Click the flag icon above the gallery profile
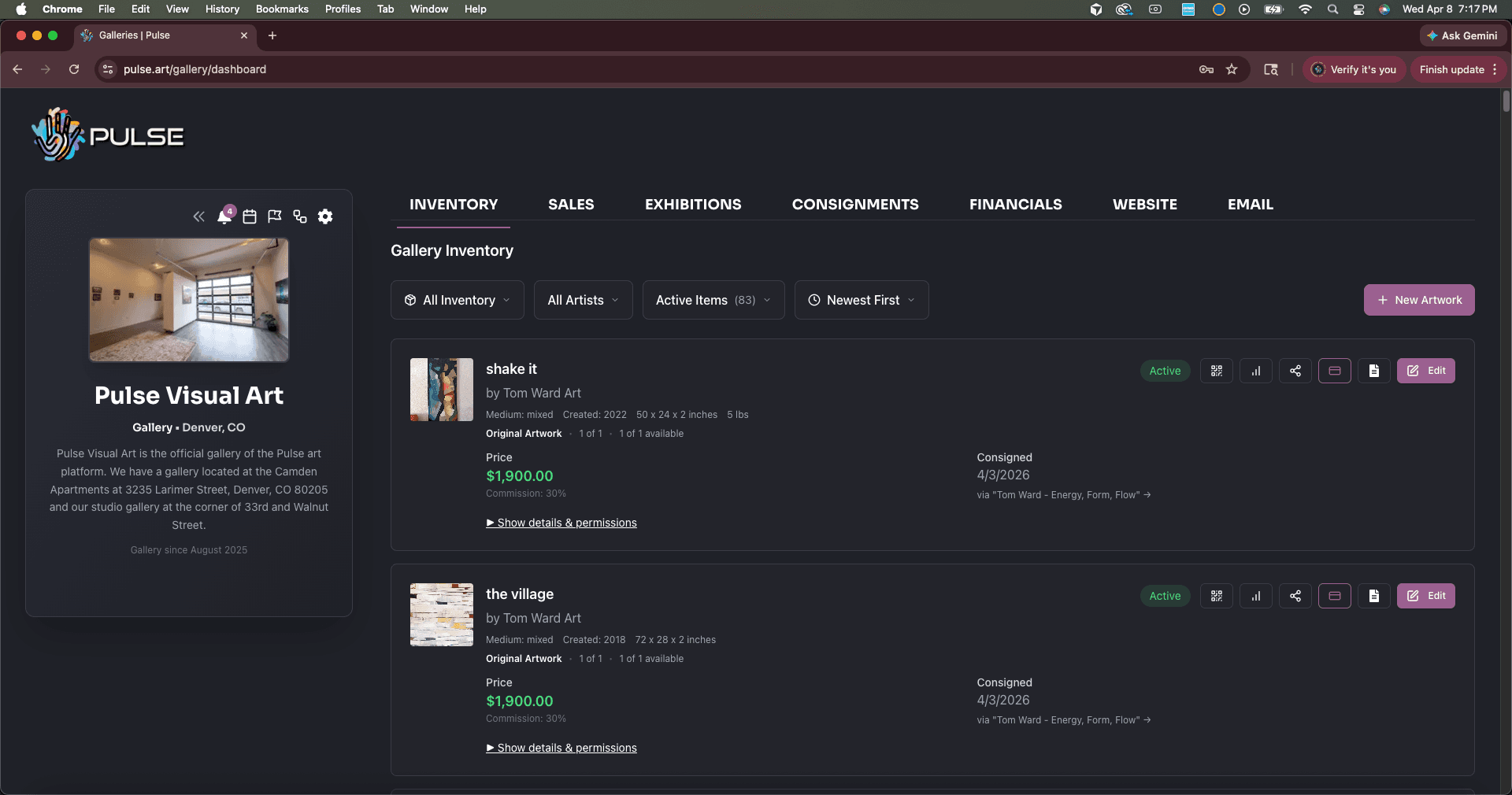Screen dimensions: 1512x795 pos(274,217)
